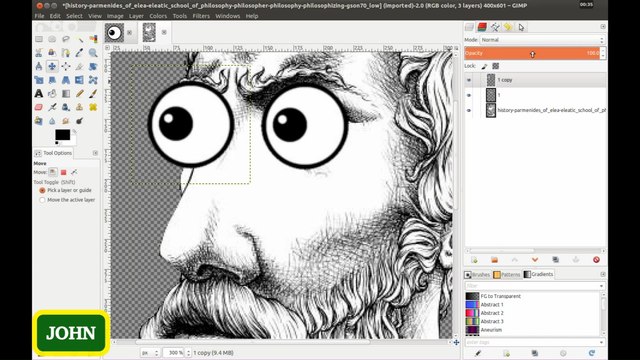This screenshot has width=640, height=360.
Task: Select the Move tool
Action: click(52, 66)
